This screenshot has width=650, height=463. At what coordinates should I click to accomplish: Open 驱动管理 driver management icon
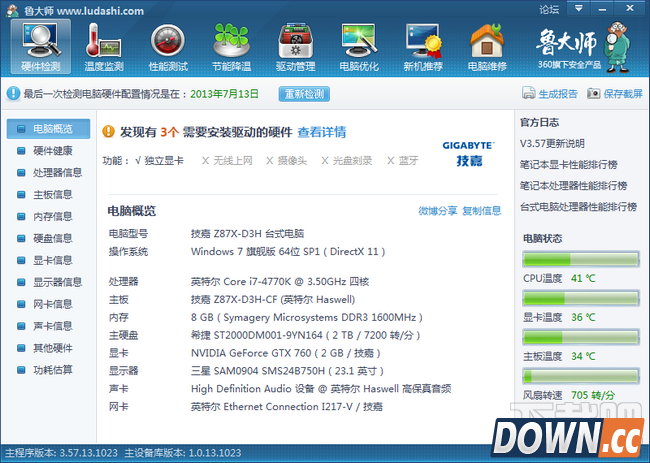[x=295, y=47]
